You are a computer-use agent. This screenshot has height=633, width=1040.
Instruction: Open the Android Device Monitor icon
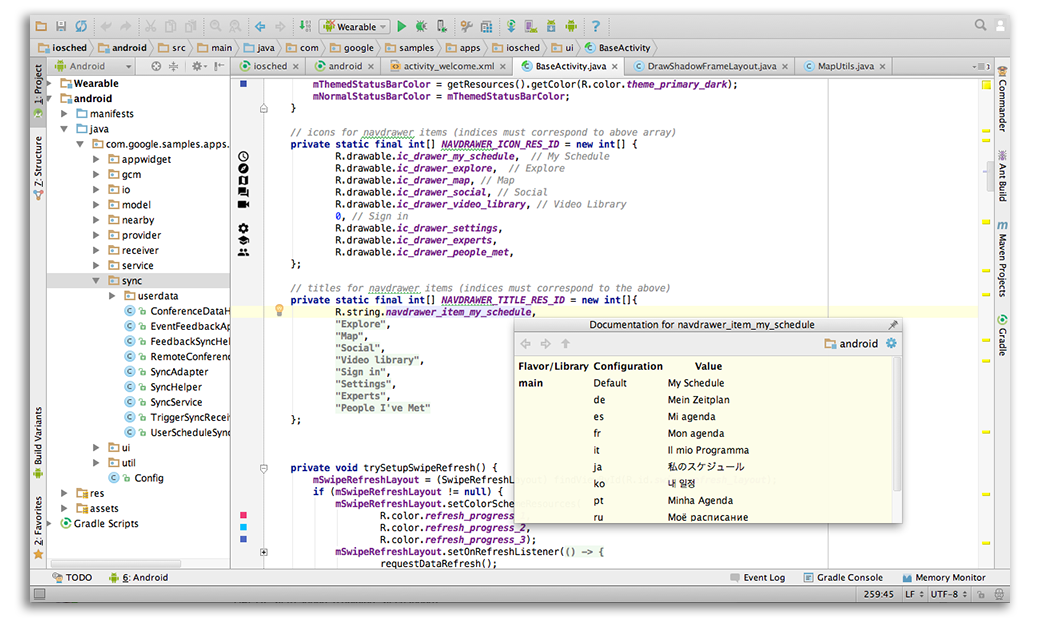coord(571,27)
